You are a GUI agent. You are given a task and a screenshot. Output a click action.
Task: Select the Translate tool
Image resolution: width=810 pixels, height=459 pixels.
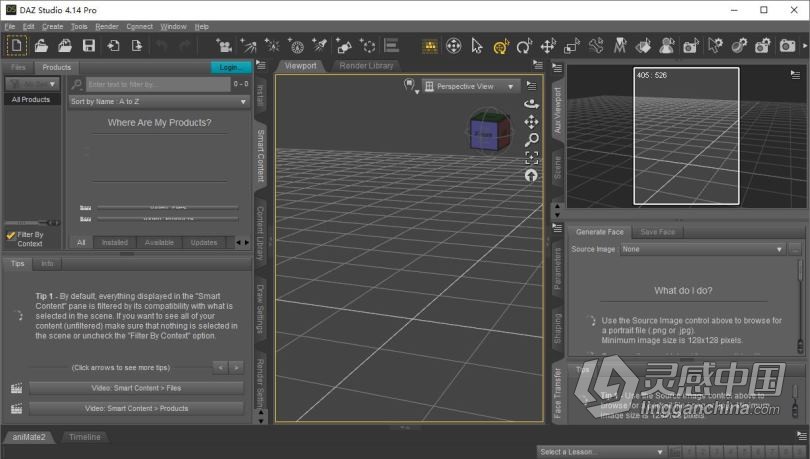click(548, 46)
